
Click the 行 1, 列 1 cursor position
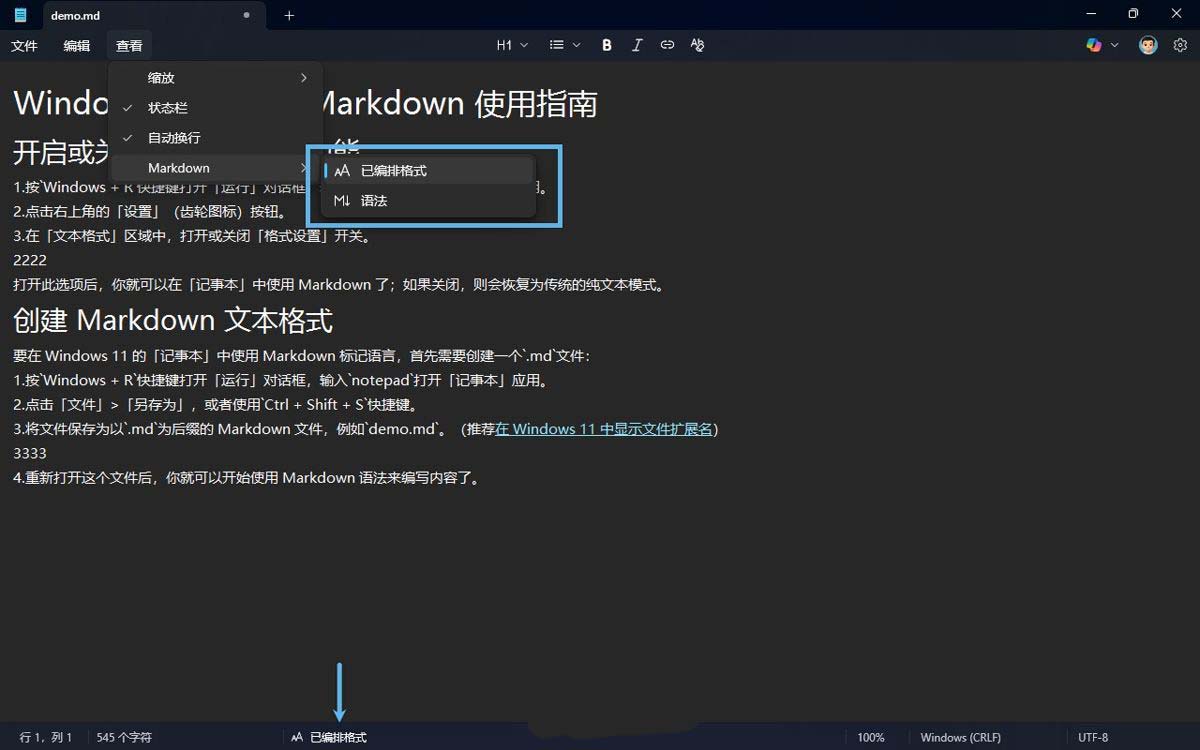pyautogui.click(x=46, y=737)
